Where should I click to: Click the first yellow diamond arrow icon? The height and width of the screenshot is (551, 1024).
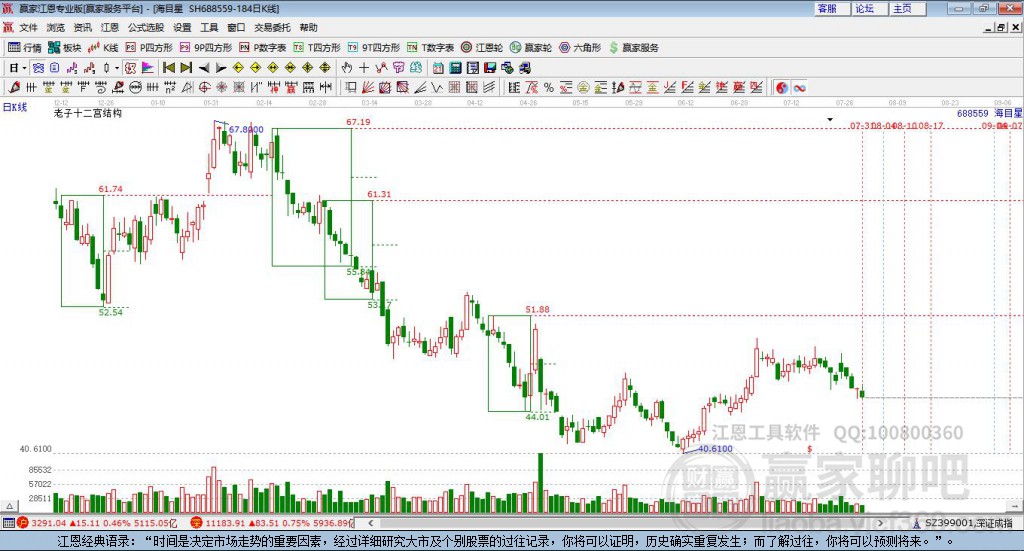(238, 68)
